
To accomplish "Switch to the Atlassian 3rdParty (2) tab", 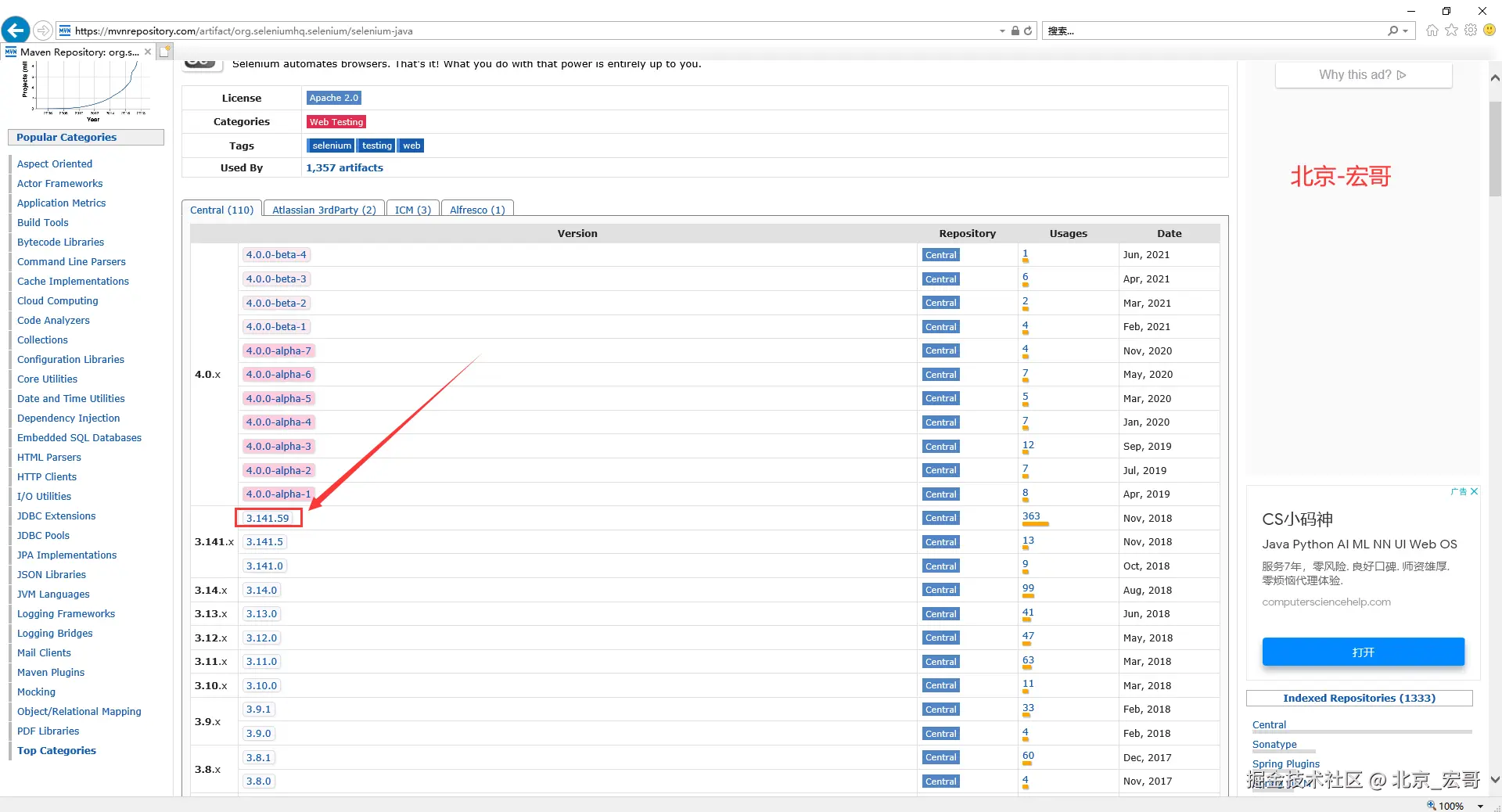I will tap(324, 210).
